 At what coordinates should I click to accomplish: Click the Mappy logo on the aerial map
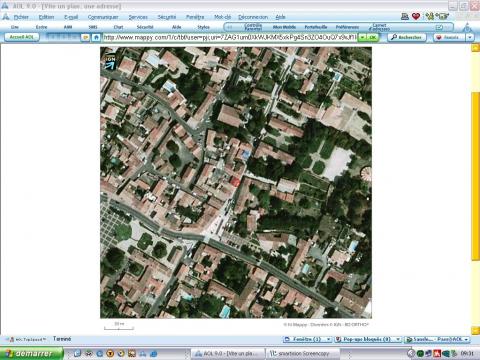[x=110, y=61]
